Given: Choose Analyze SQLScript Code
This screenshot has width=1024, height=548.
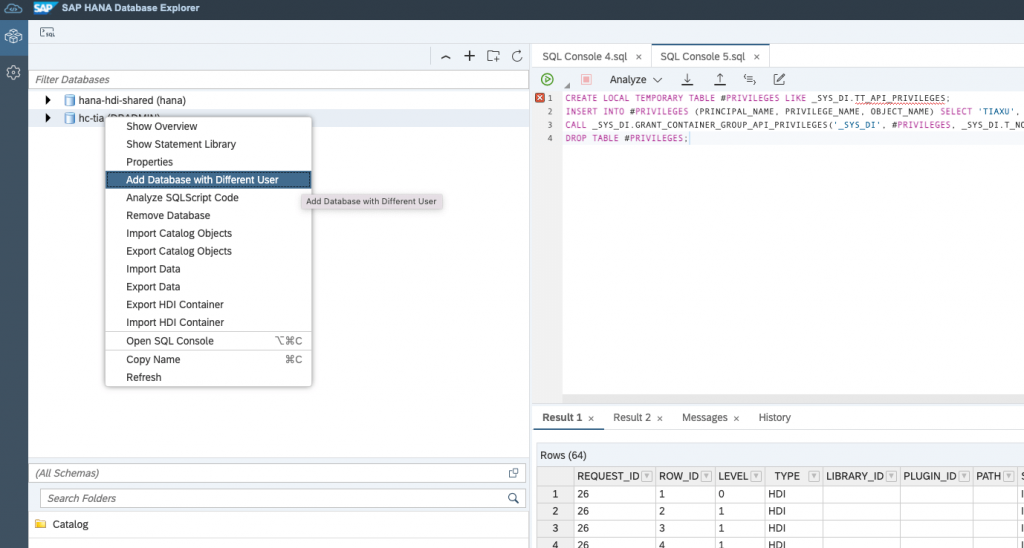Looking at the screenshot, I should tap(208, 197).
